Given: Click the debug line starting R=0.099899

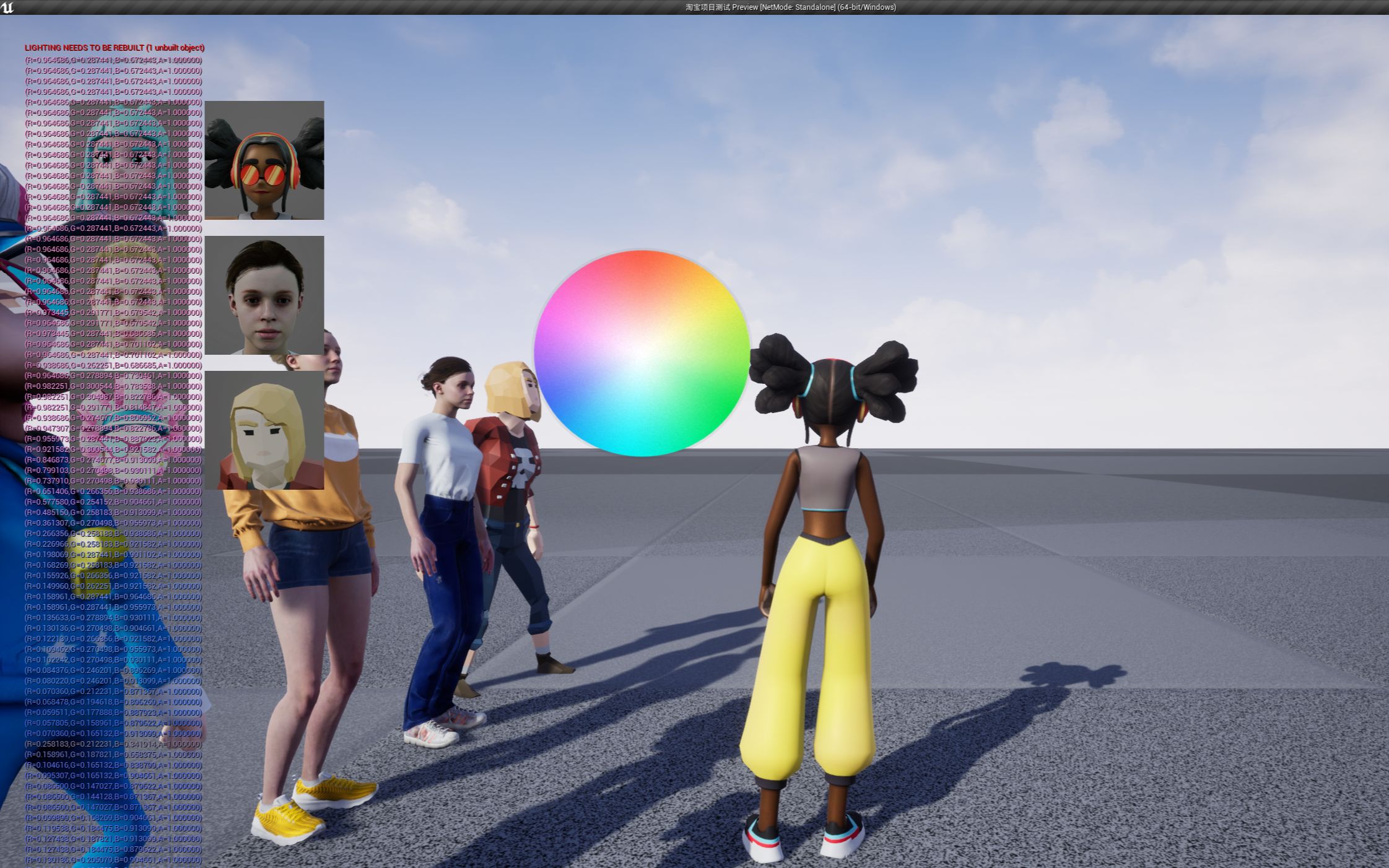Looking at the screenshot, I should click(x=113, y=818).
